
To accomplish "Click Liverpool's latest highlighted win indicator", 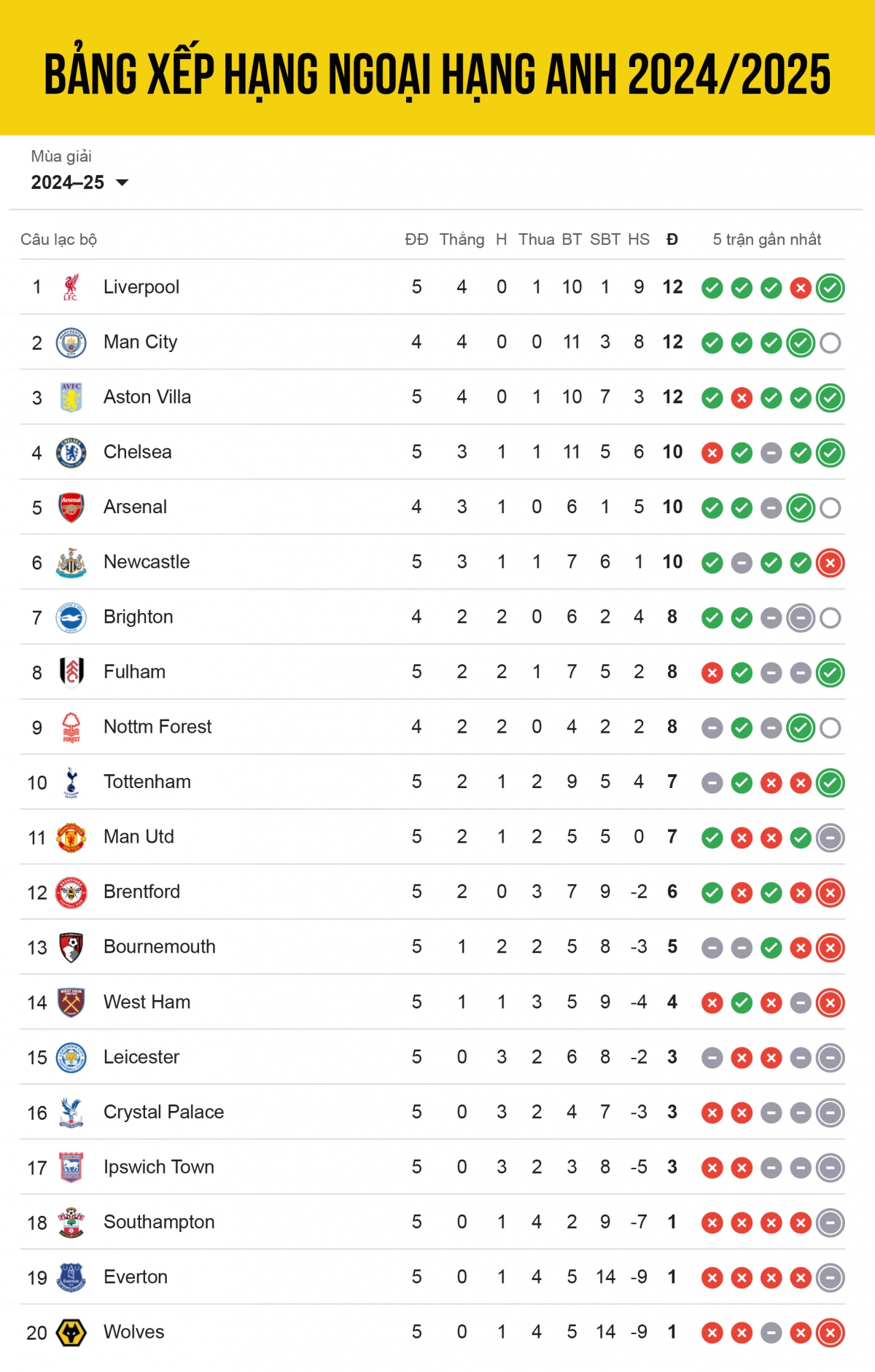I will 830,288.
